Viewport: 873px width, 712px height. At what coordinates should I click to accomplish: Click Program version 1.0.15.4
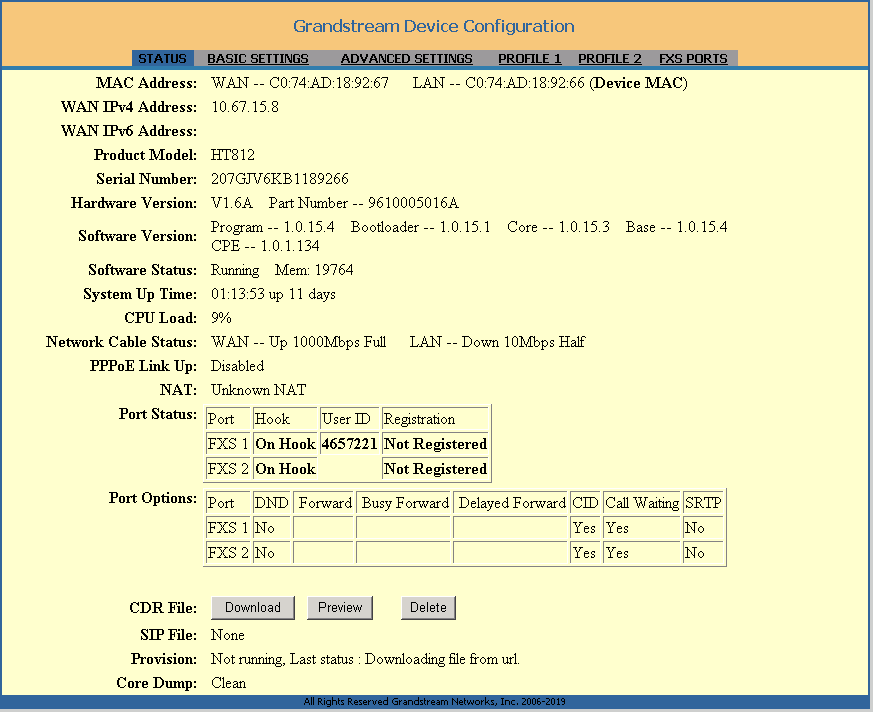tap(309, 227)
